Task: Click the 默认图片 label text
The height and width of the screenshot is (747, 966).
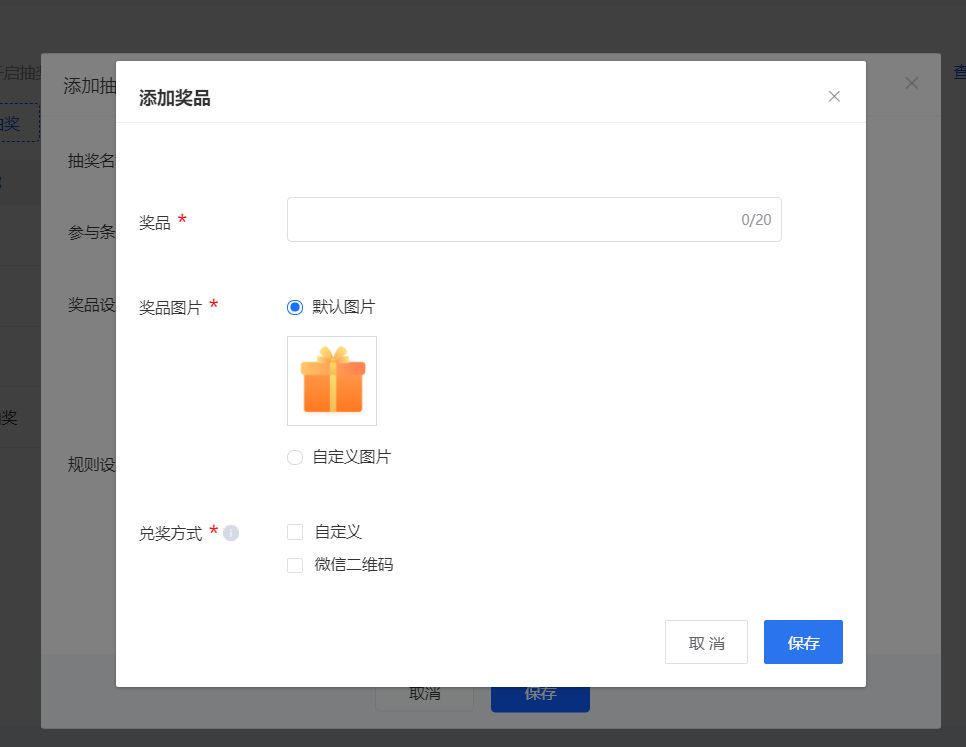Action: pyautogui.click(x=344, y=307)
